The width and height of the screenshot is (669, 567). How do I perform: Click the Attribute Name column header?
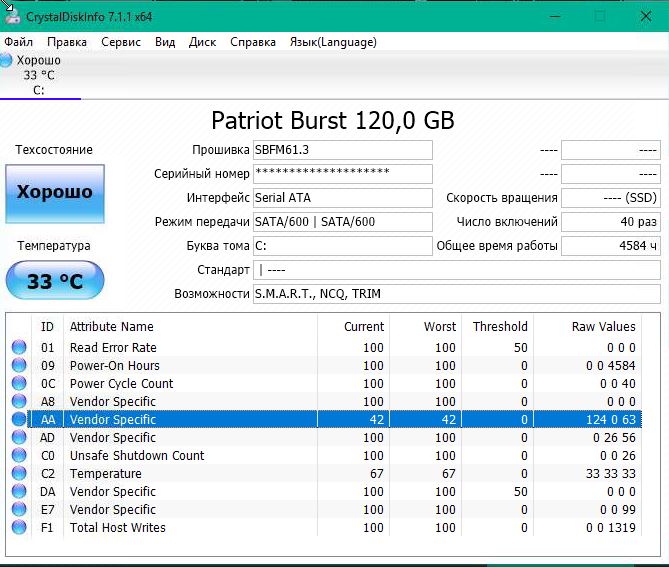point(190,326)
